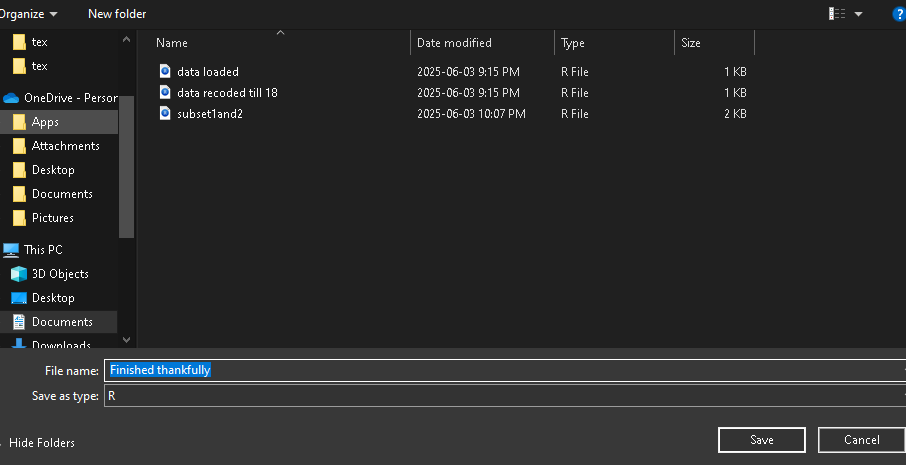Image resolution: width=906 pixels, height=465 pixels.
Task: Click the OneDrive cloud icon
Action: coord(11,98)
